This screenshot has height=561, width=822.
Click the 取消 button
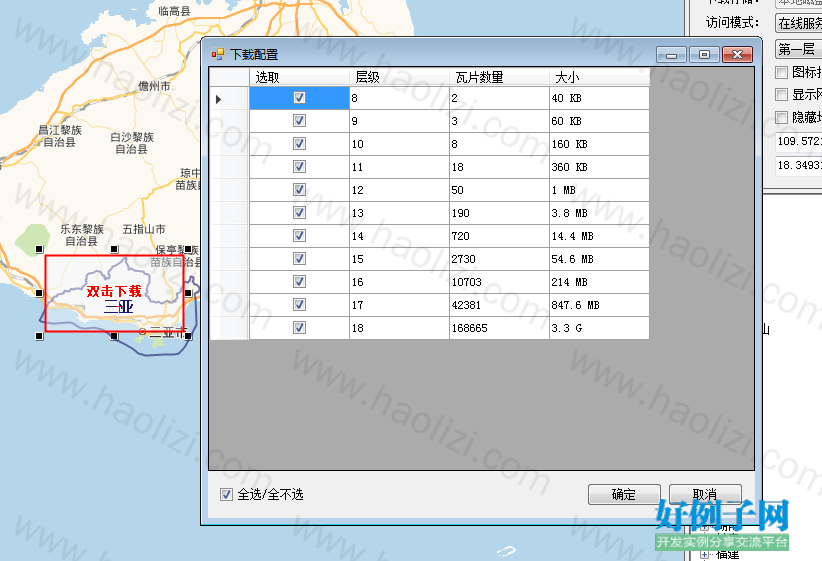coord(705,494)
